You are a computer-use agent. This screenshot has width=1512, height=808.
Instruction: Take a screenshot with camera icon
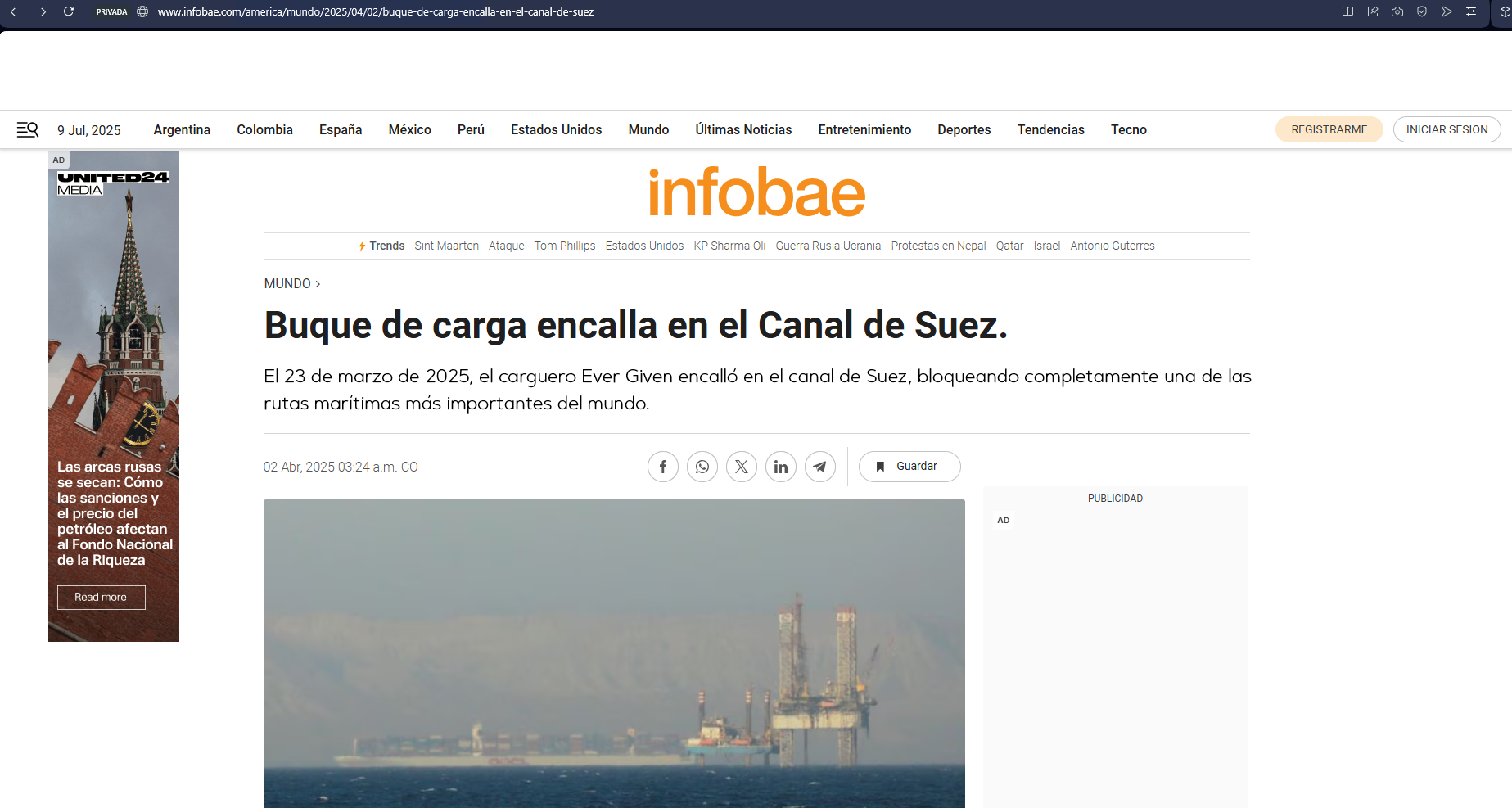coord(1397,11)
